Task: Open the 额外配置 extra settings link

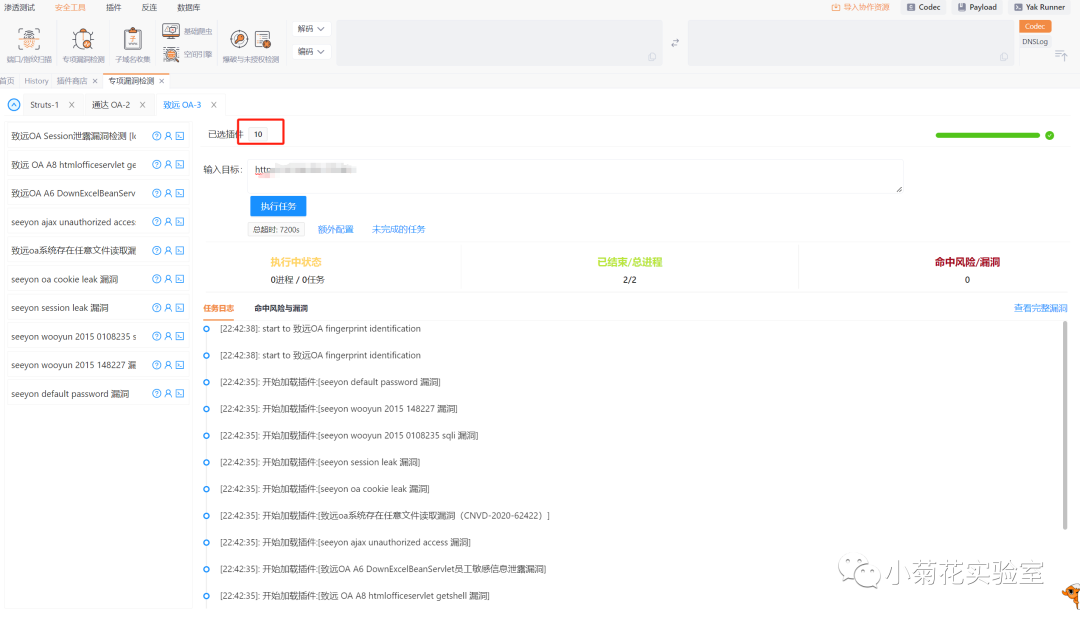Action: coord(335,229)
